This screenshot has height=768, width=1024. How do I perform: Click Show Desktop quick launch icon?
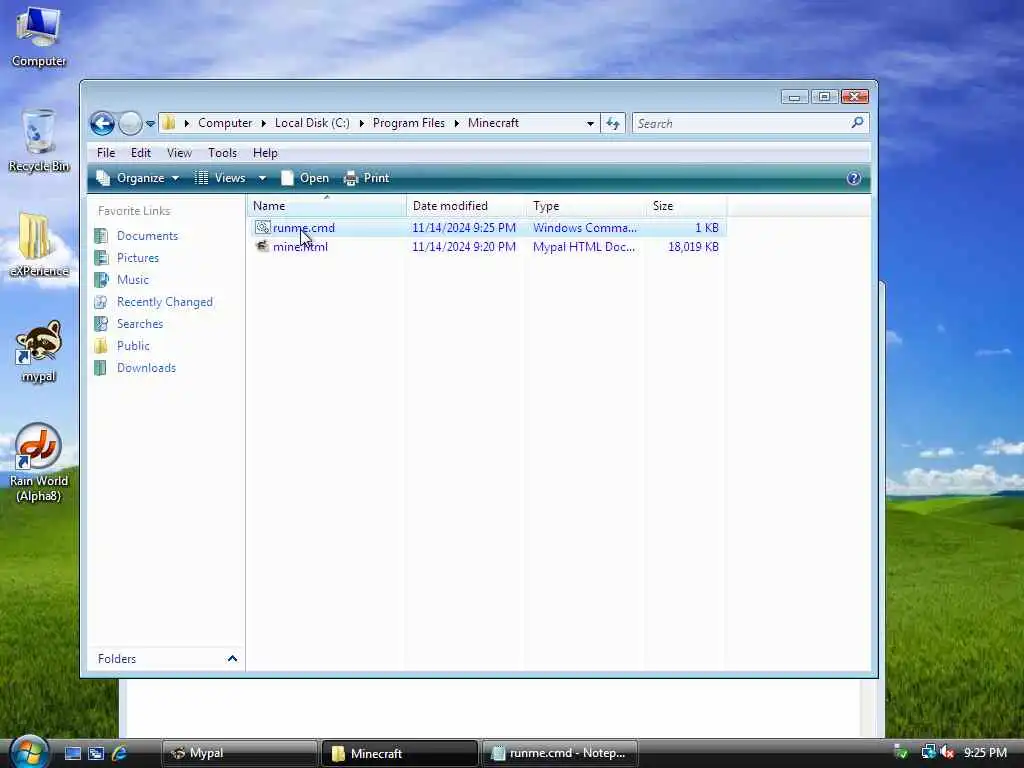pyautogui.click(x=72, y=753)
